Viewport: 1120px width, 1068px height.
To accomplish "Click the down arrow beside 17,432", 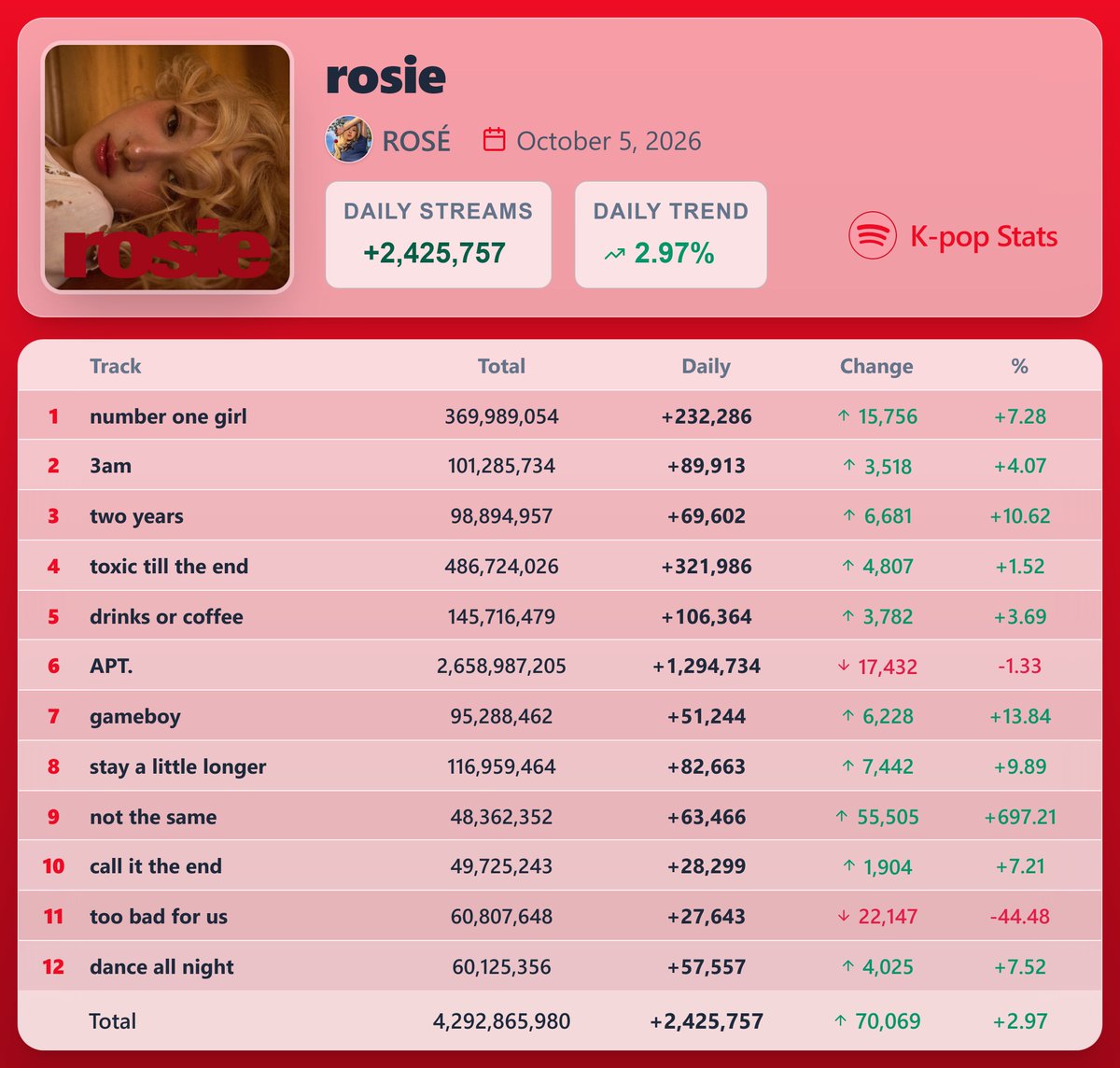I will (x=844, y=667).
